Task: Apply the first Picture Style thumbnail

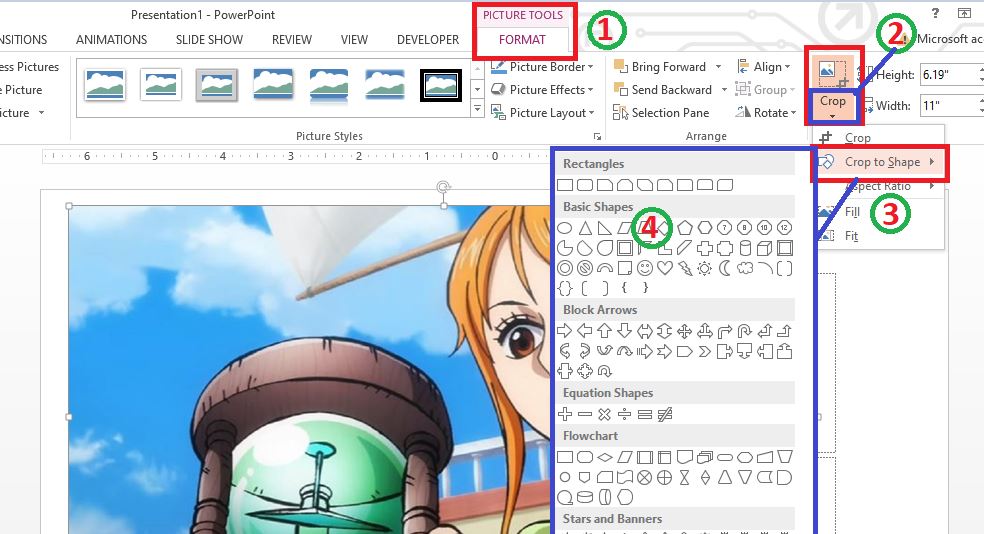Action: click(105, 85)
